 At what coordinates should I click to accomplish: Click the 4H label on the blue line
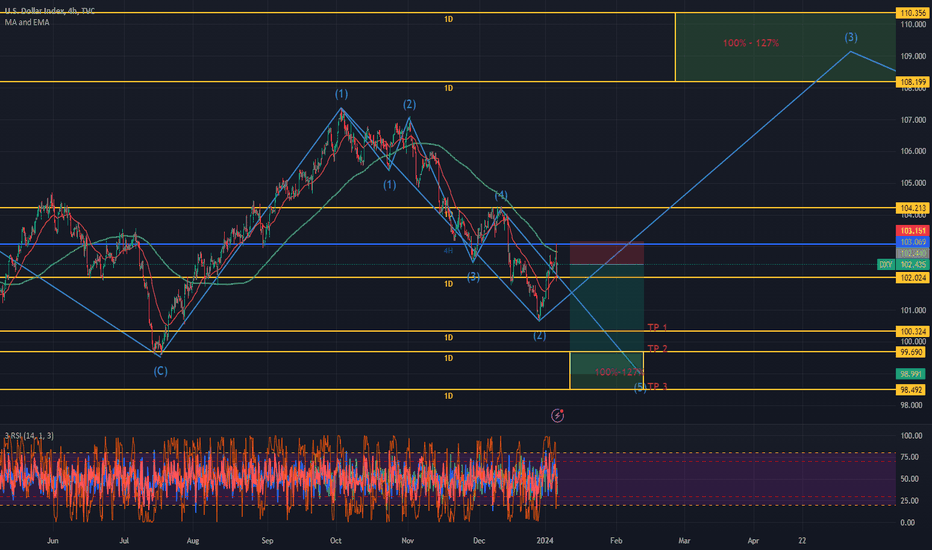click(448, 250)
